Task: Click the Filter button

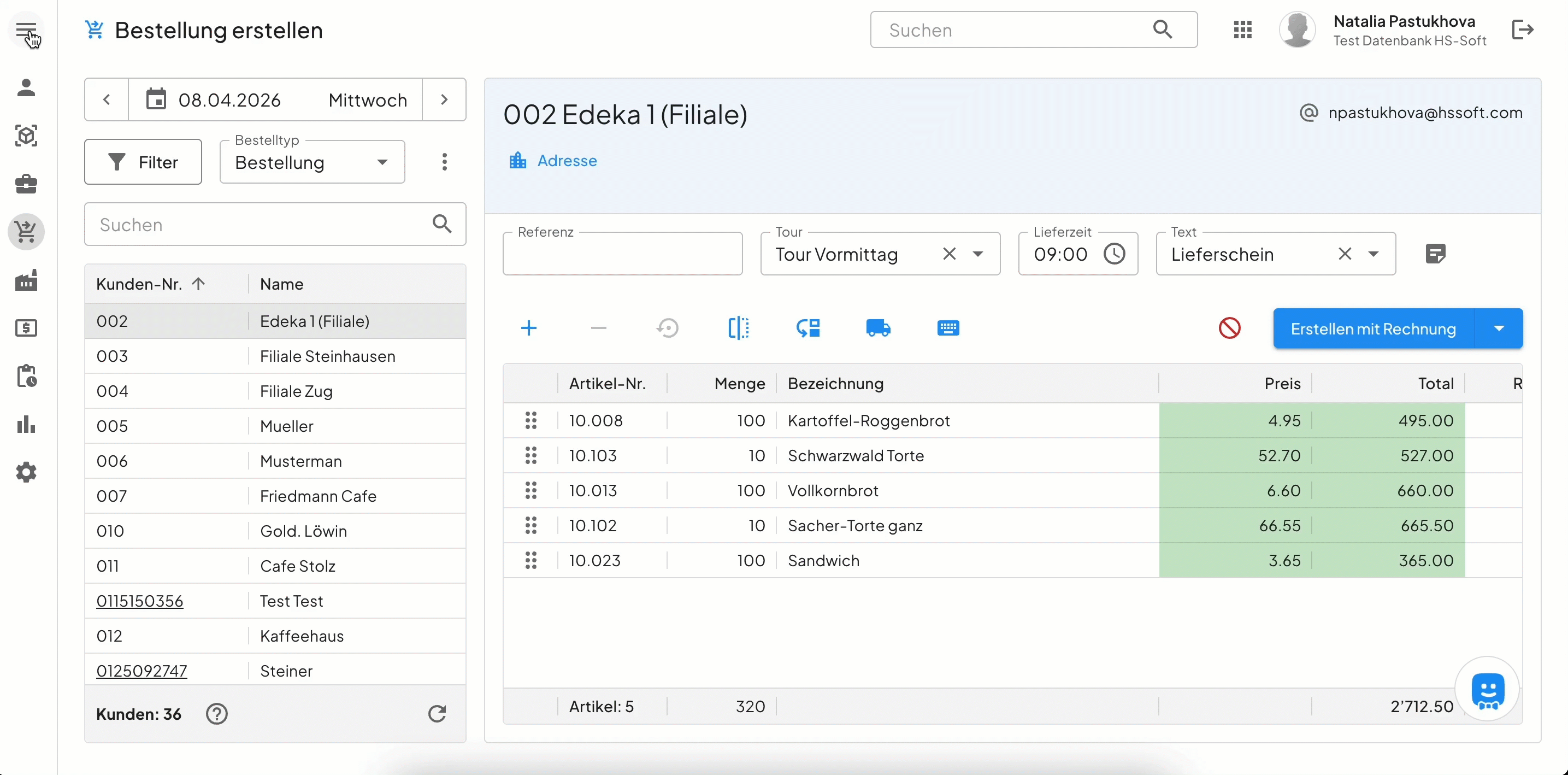Action: (143, 162)
